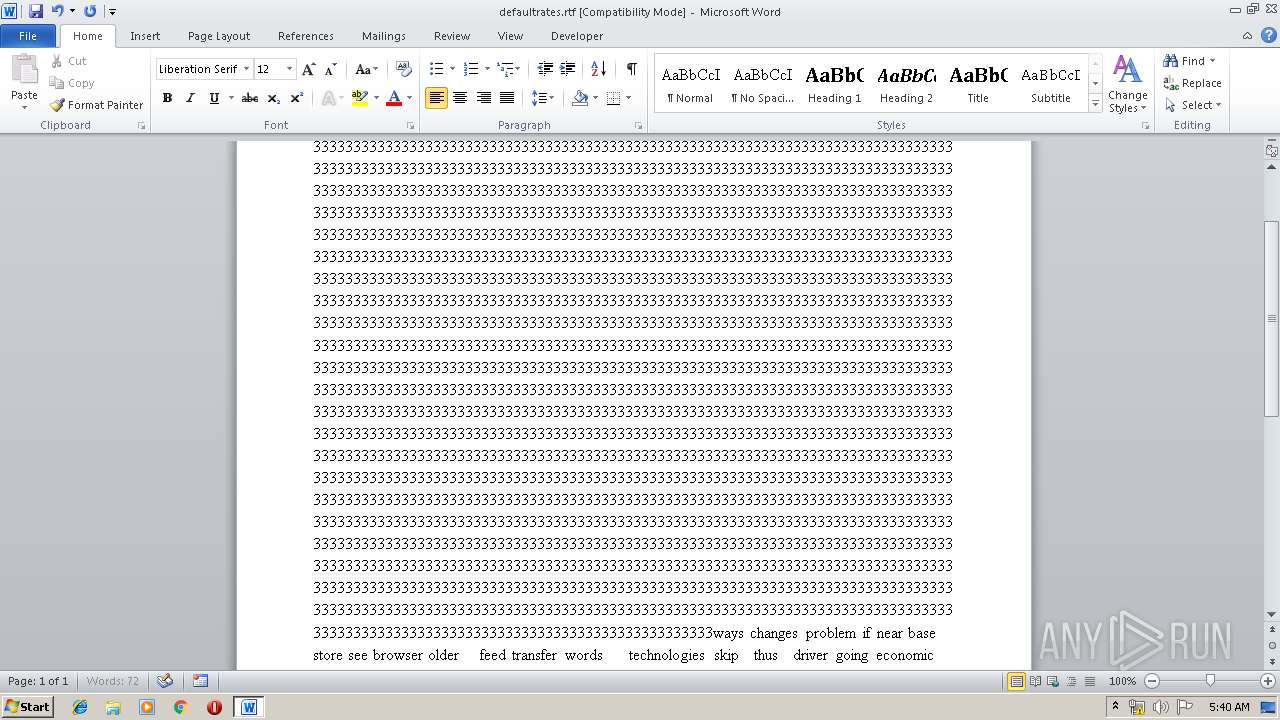The image size is (1280, 720).
Task: Toggle Italic formatting
Action: (190, 98)
